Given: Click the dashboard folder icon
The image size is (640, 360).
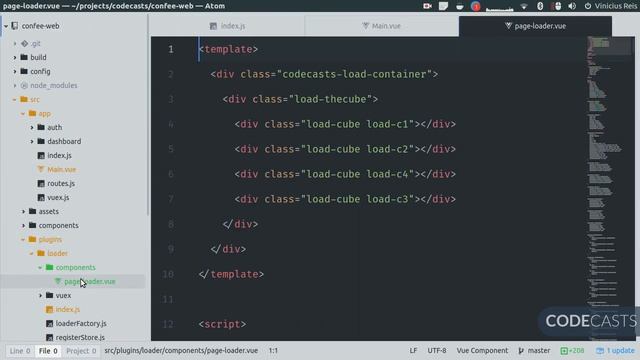Looking at the screenshot, I should pos(41,141).
